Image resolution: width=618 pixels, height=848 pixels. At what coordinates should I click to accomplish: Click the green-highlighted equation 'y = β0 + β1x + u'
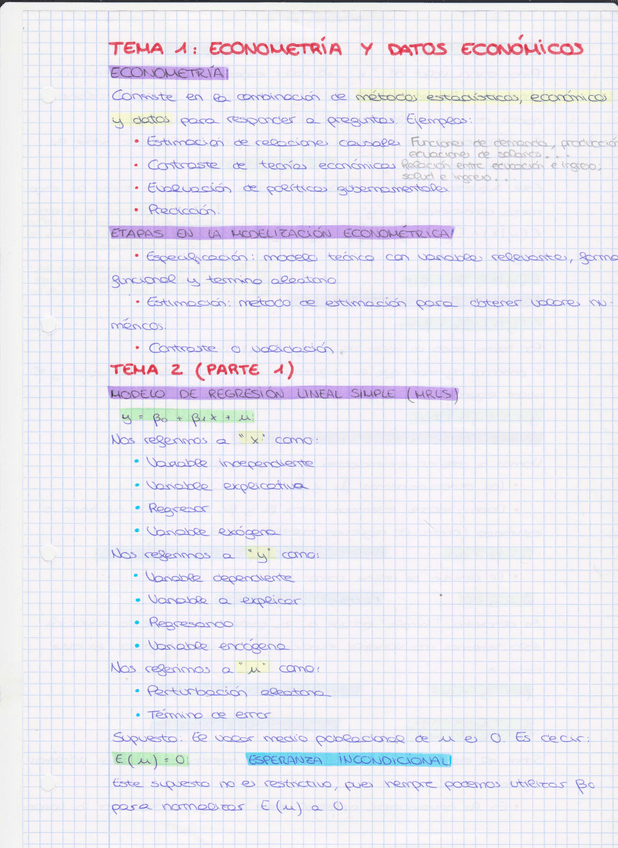coord(187,418)
